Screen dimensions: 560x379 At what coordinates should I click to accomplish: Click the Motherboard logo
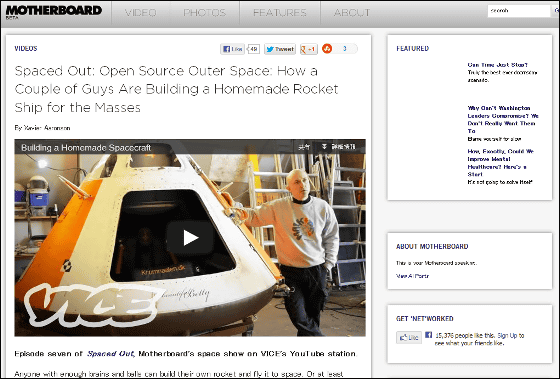(x=54, y=11)
